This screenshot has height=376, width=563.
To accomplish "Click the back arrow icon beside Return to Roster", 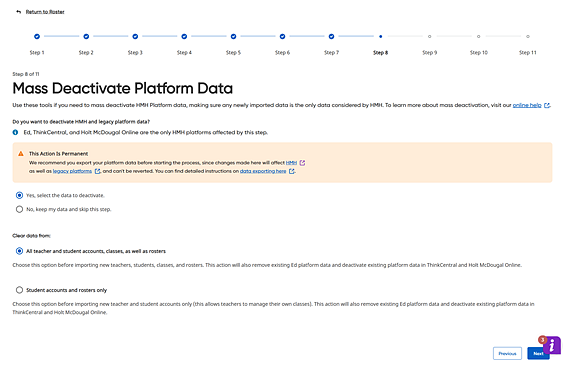I will pos(19,12).
